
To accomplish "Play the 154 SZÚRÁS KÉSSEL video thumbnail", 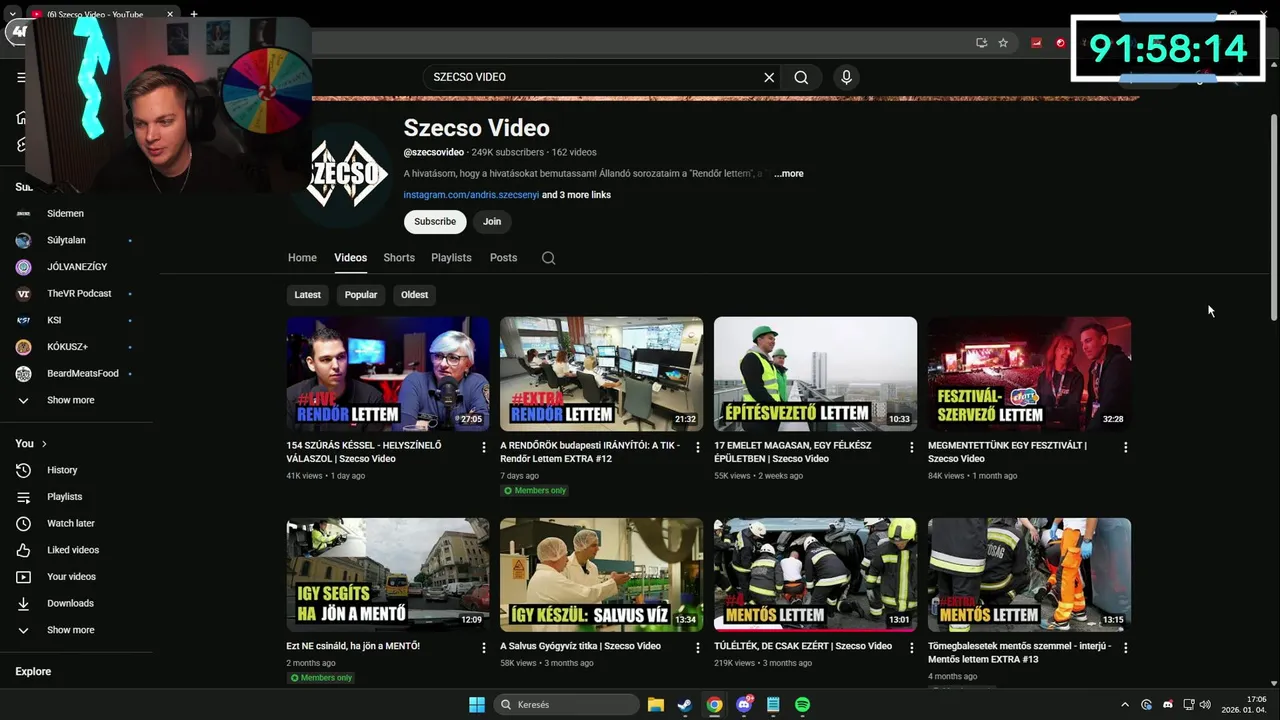I will click(x=388, y=374).
